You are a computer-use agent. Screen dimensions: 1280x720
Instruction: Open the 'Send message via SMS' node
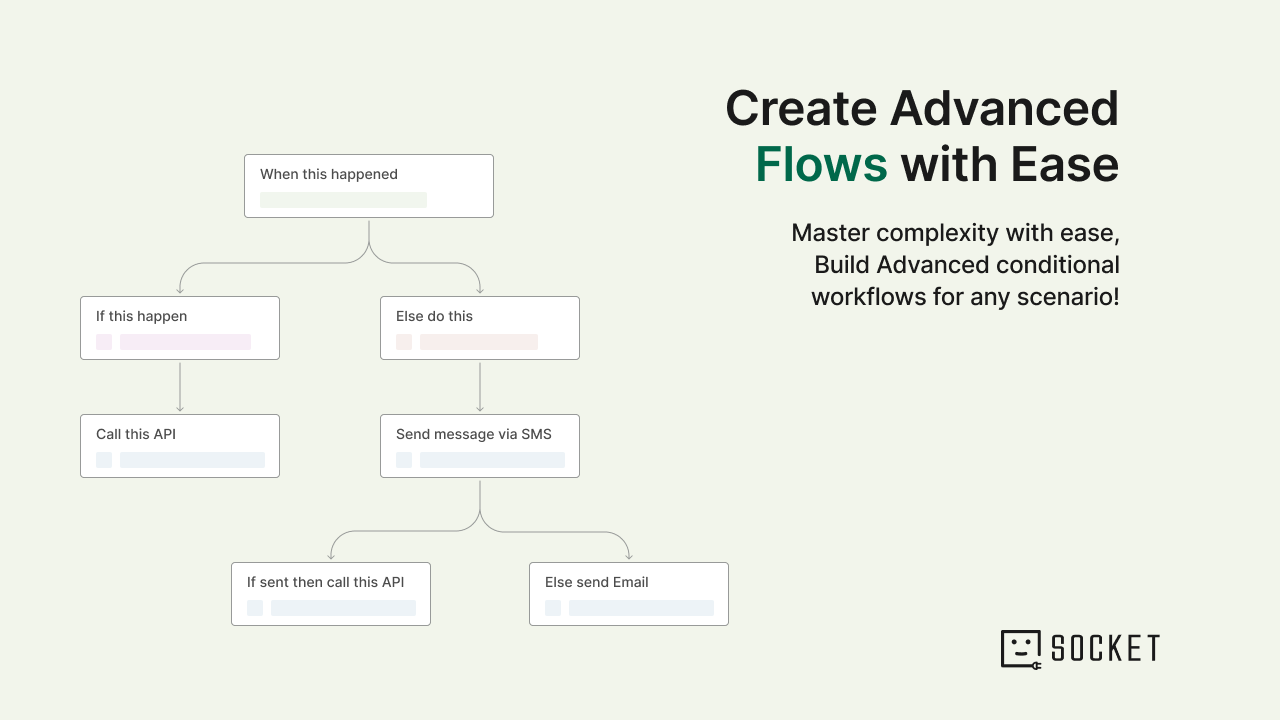pyautogui.click(x=480, y=446)
